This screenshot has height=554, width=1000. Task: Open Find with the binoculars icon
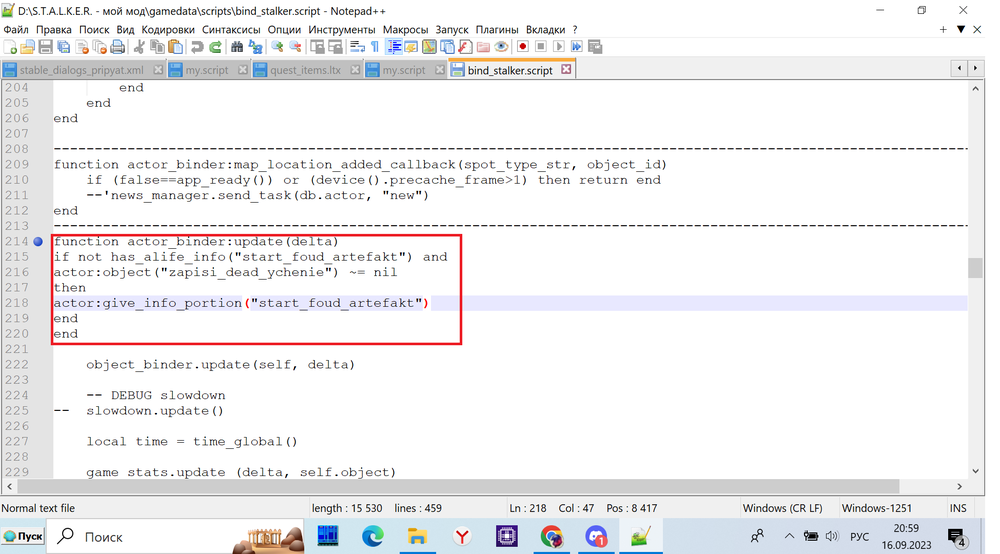pyautogui.click(x=237, y=47)
